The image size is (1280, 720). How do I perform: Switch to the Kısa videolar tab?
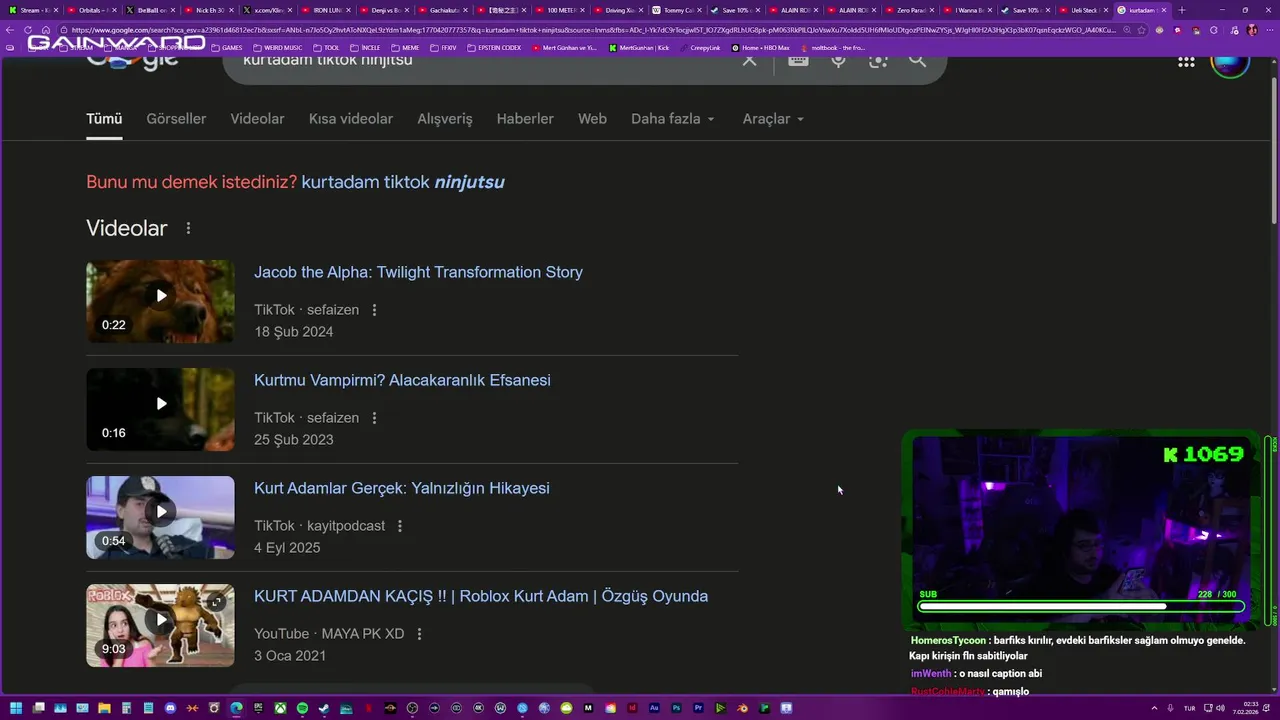(351, 119)
